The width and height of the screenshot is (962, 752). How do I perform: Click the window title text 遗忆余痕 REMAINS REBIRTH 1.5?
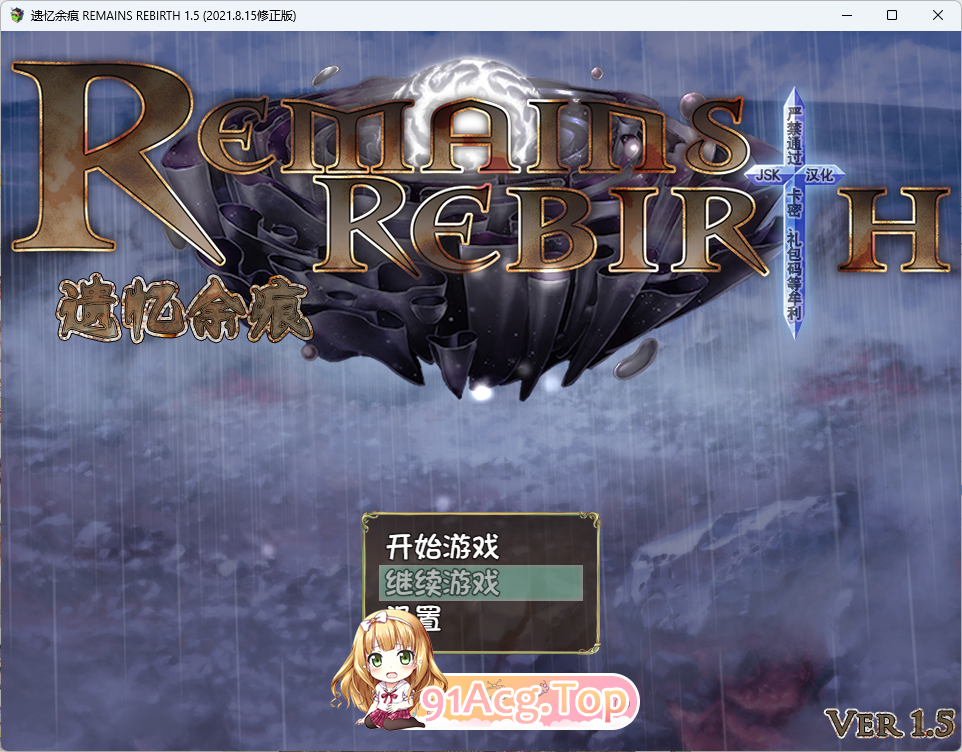[163, 15]
